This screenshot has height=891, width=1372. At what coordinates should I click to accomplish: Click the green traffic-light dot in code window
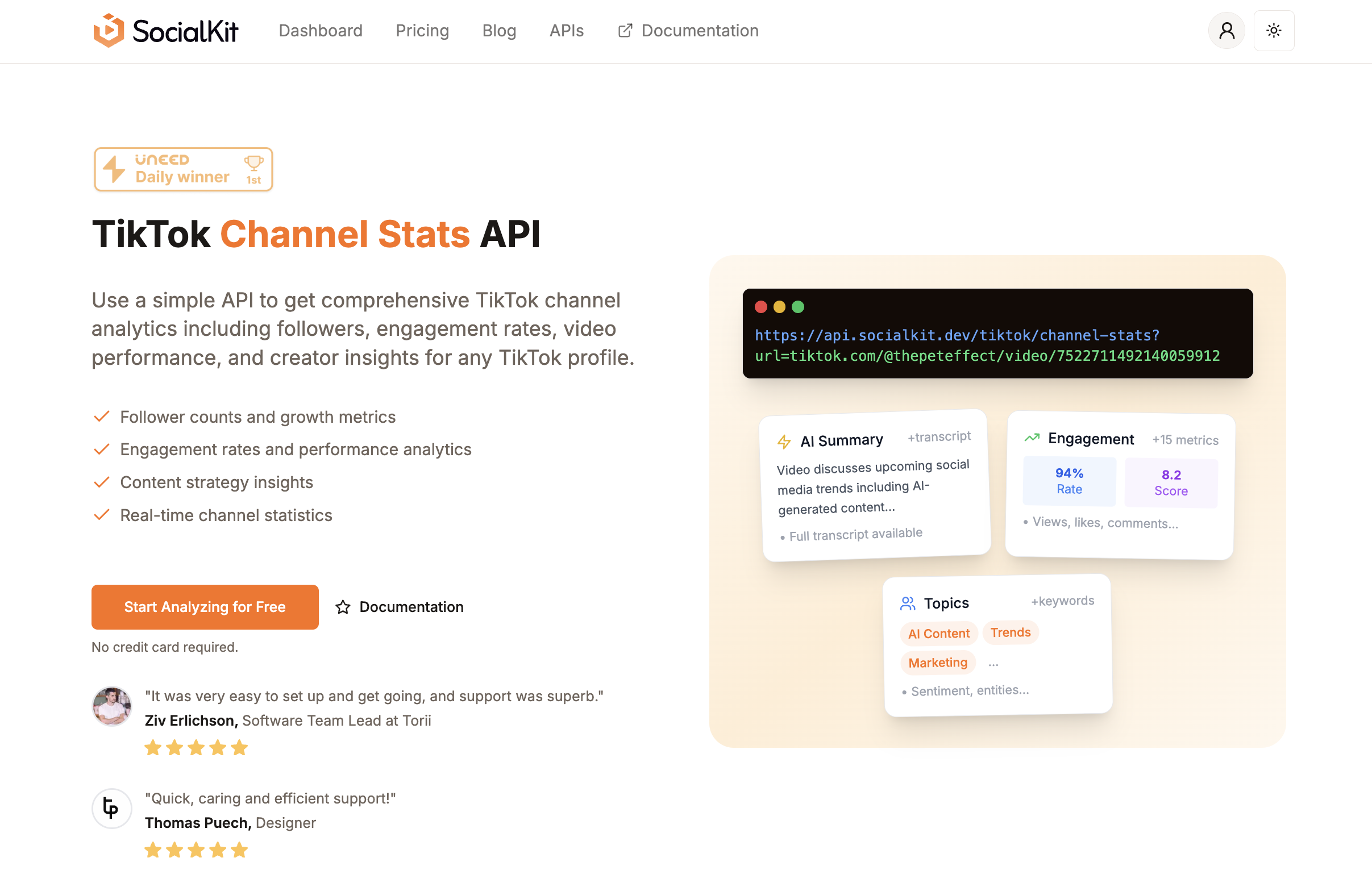tap(798, 307)
